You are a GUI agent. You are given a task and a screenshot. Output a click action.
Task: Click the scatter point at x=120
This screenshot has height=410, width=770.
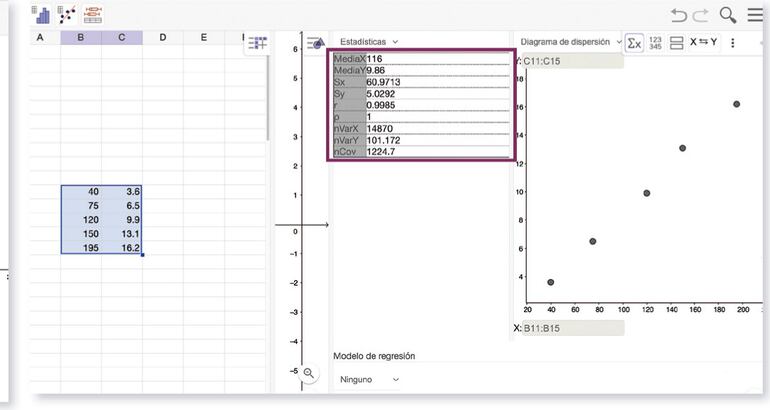coord(646,193)
